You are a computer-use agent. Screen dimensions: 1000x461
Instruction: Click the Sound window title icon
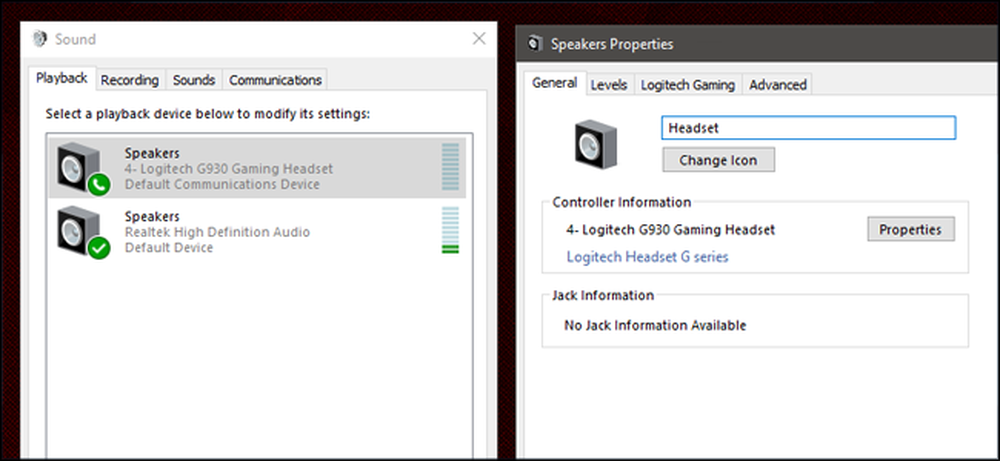[40, 39]
